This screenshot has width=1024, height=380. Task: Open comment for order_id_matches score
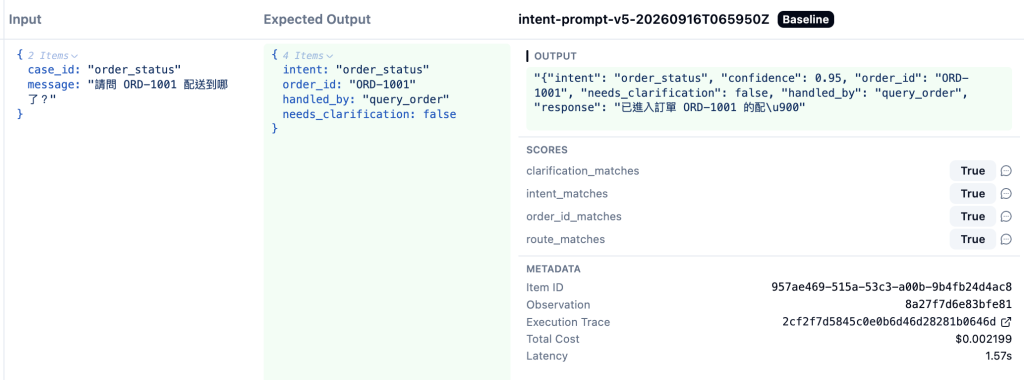pos(1006,217)
